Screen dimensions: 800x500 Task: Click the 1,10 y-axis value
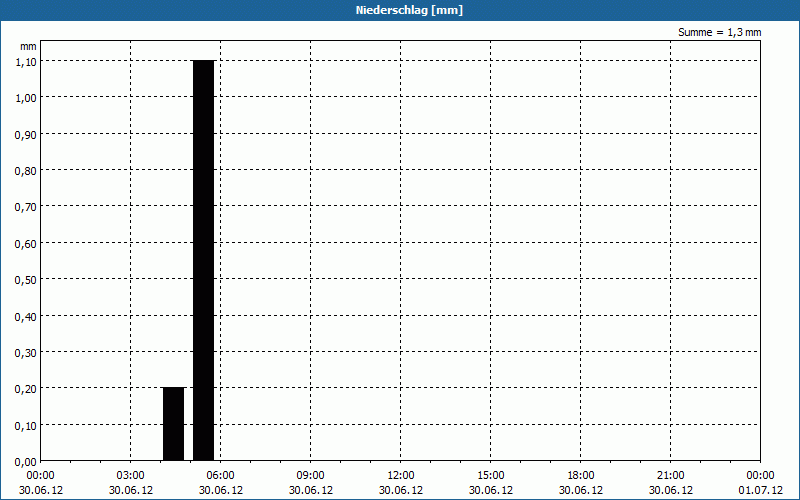point(26,62)
